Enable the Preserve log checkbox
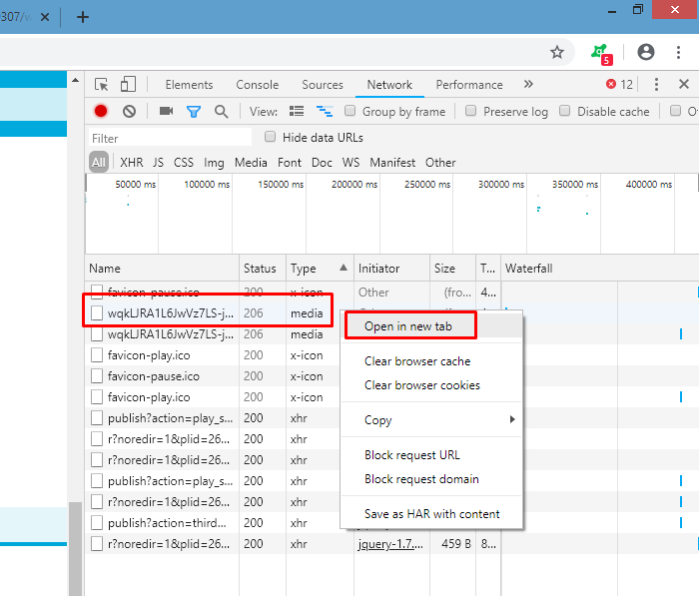Viewport: 699px width, 596px height. point(471,111)
